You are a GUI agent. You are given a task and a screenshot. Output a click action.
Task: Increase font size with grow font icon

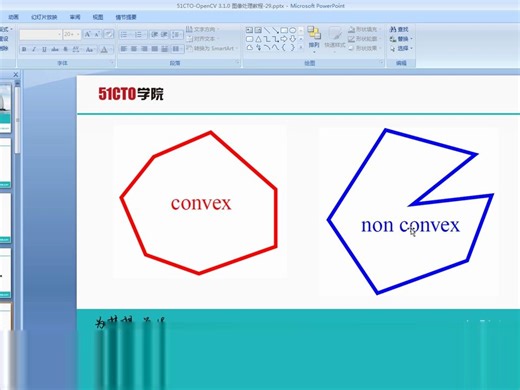87,34
